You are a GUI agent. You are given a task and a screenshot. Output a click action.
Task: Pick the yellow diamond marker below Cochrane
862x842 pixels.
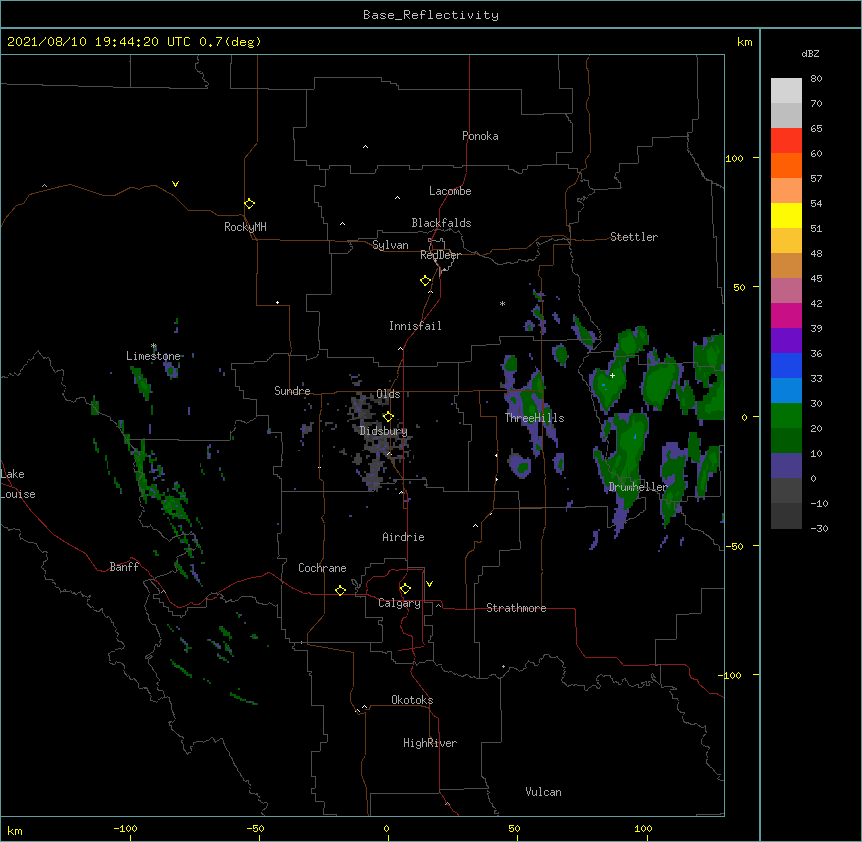coord(340,590)
